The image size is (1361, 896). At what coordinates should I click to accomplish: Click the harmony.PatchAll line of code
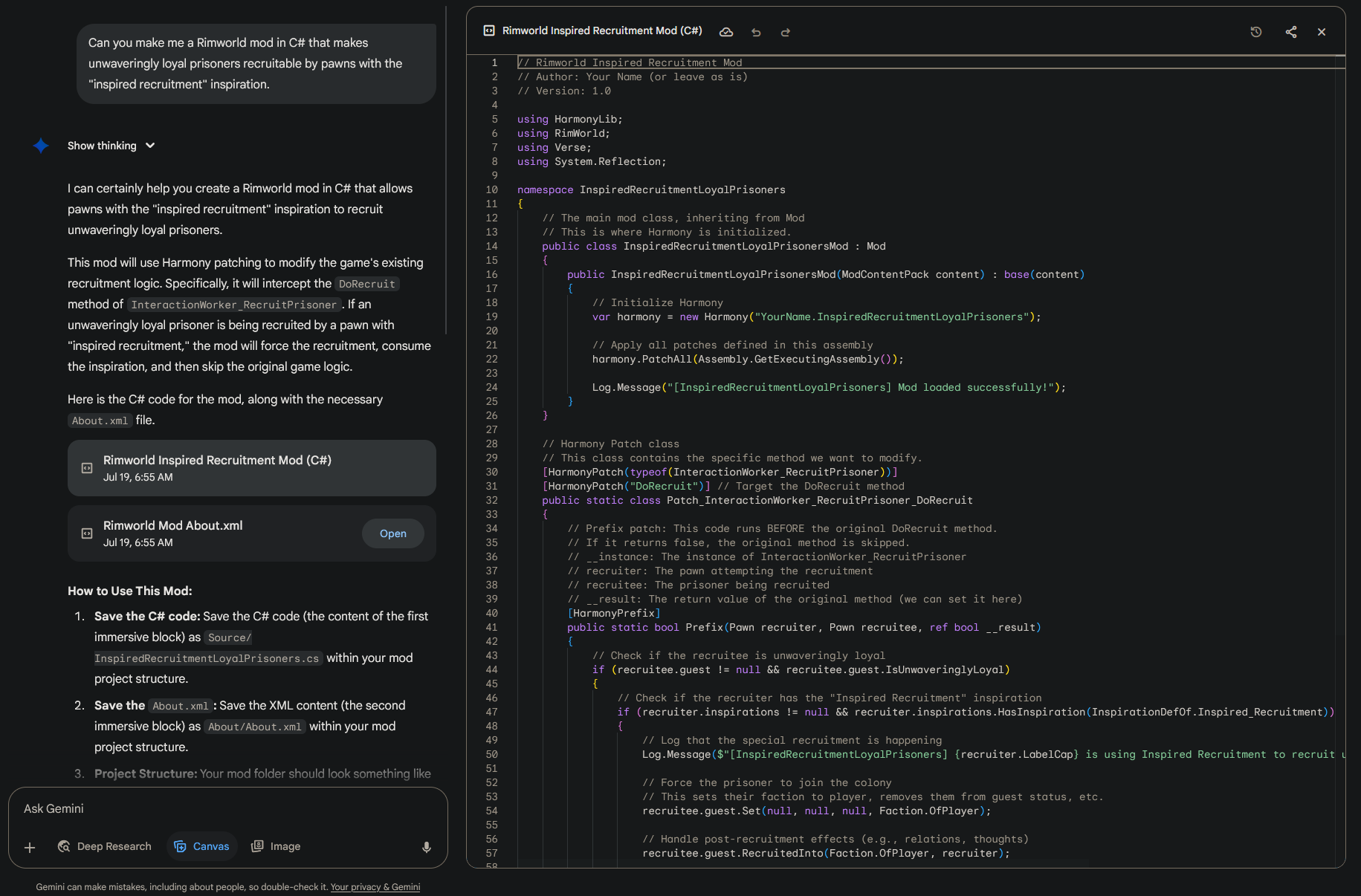tap(748, 359)
